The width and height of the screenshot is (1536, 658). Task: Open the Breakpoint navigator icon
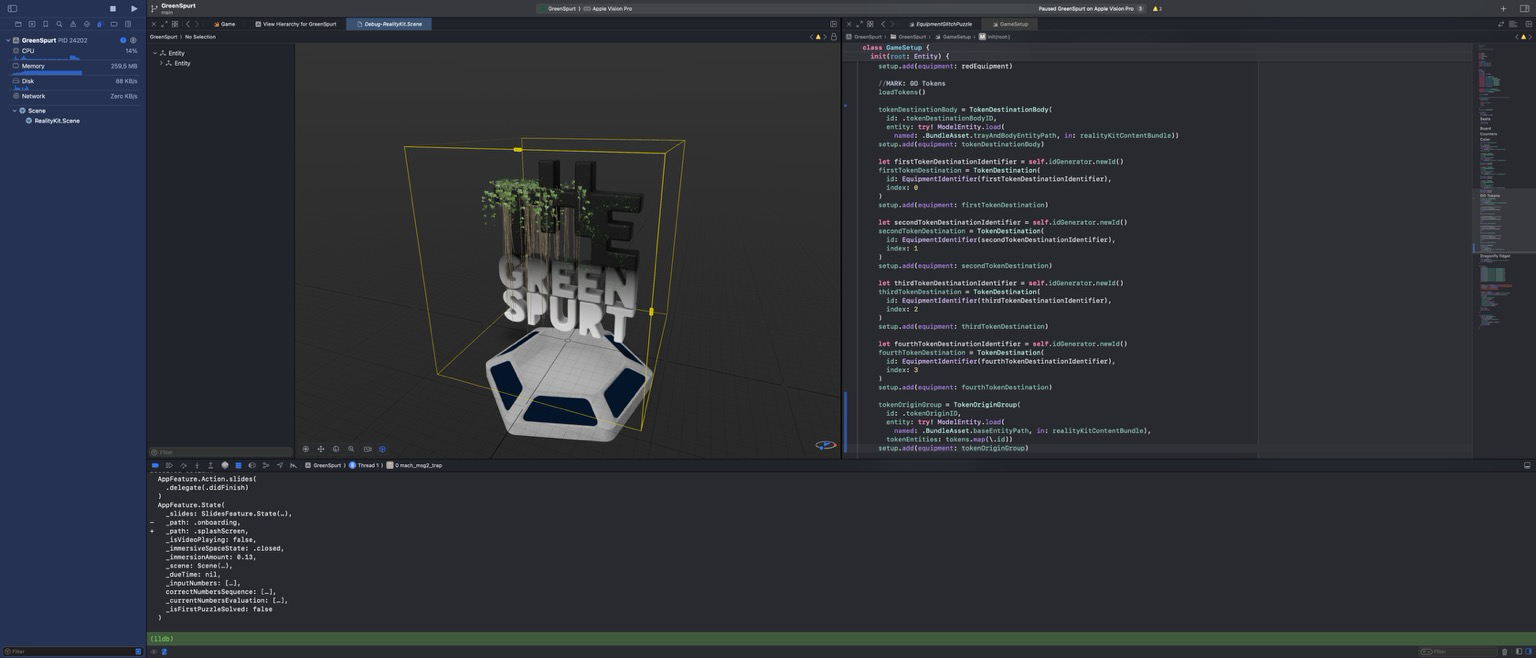point(114,24)
